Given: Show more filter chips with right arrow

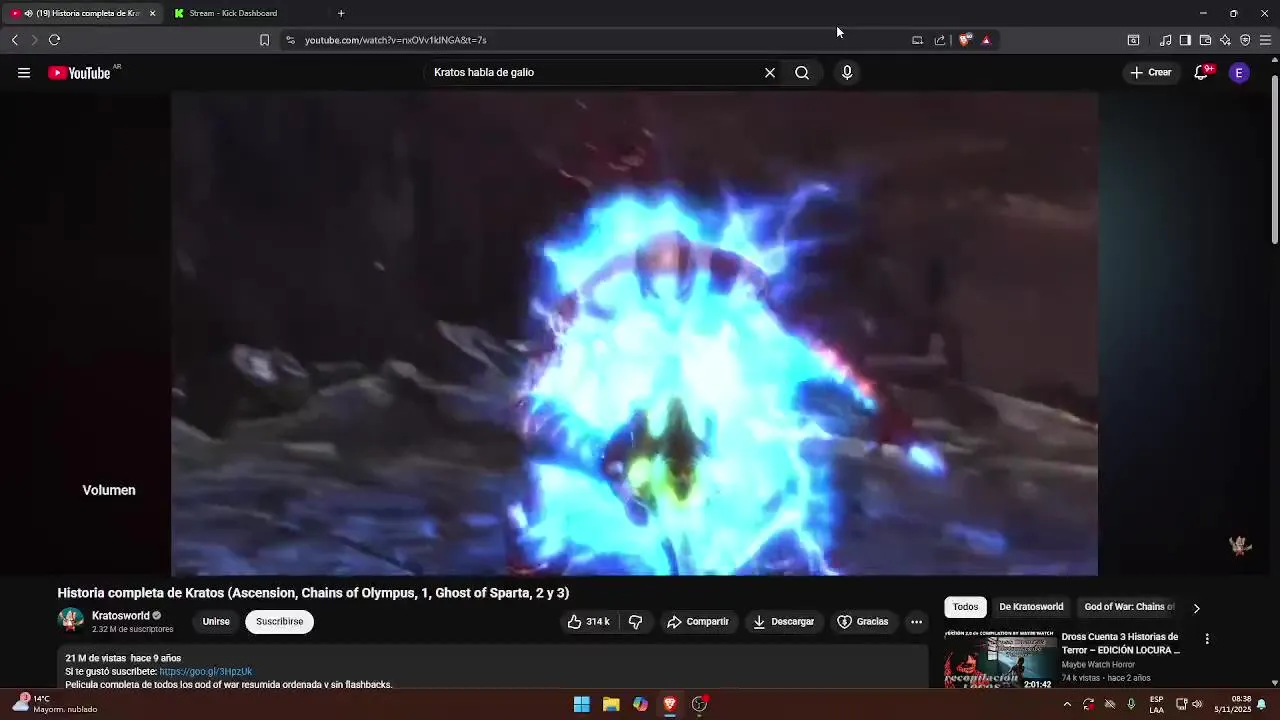Looking at the screenshot, I should coord(1196,608).
